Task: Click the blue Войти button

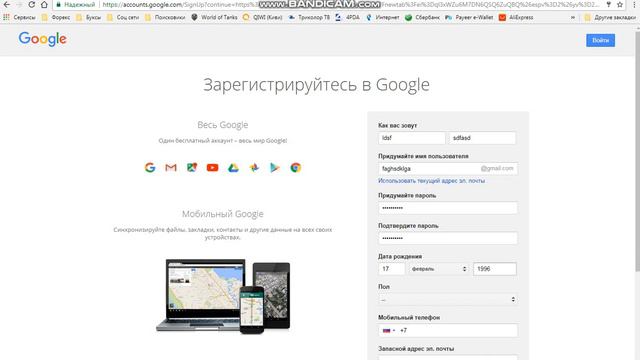Action: tap(600, 40)
